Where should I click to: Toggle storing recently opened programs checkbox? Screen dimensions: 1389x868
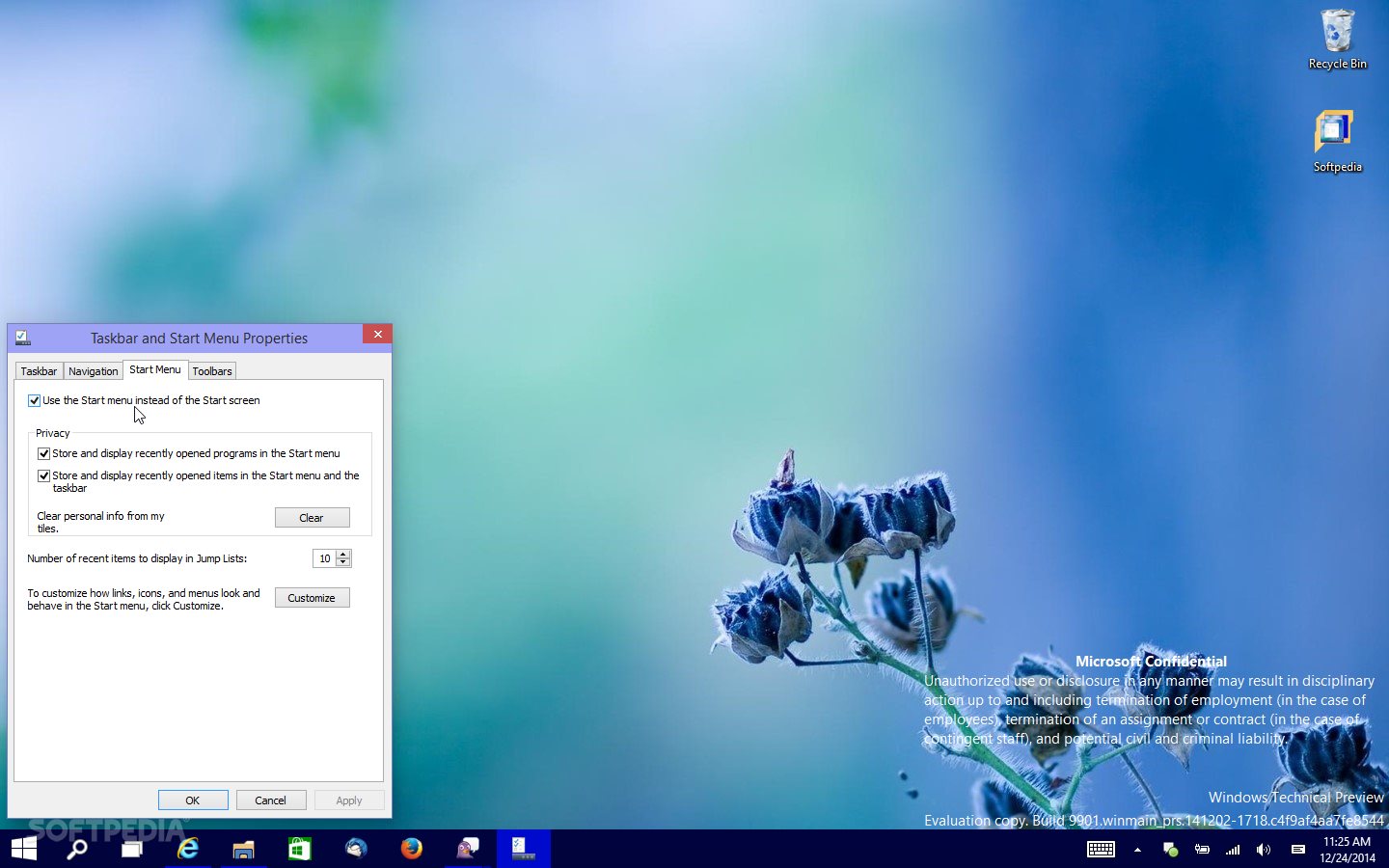[43, 453]
